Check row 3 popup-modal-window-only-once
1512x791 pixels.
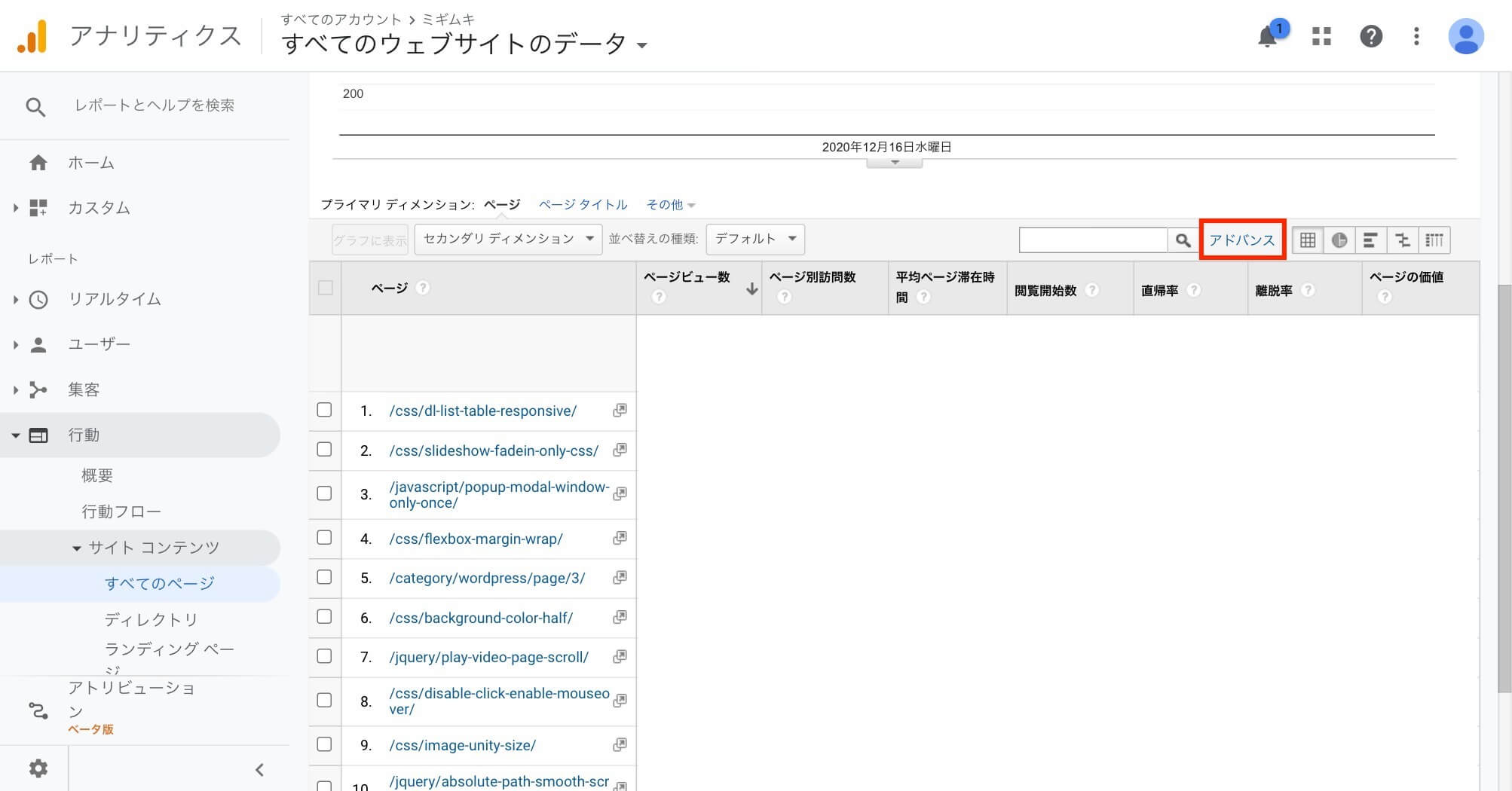click(324, 493)
